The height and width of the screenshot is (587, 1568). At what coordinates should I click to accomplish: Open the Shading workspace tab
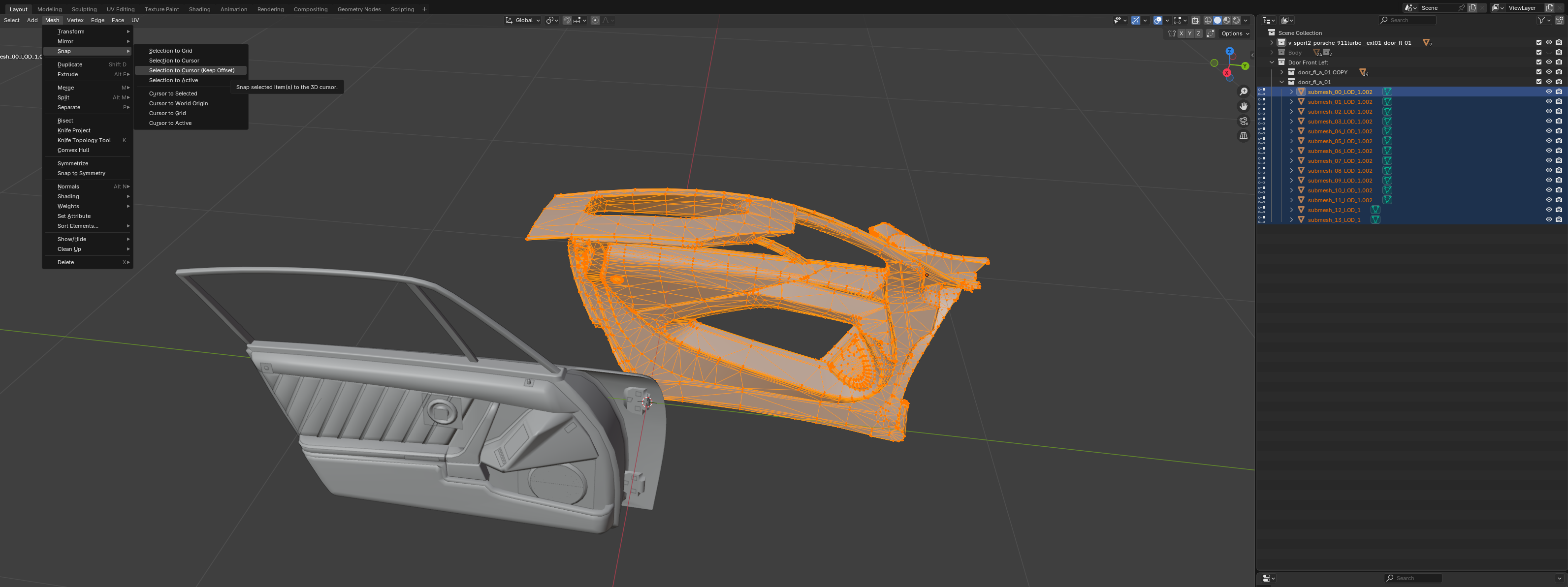coord(199,9)
